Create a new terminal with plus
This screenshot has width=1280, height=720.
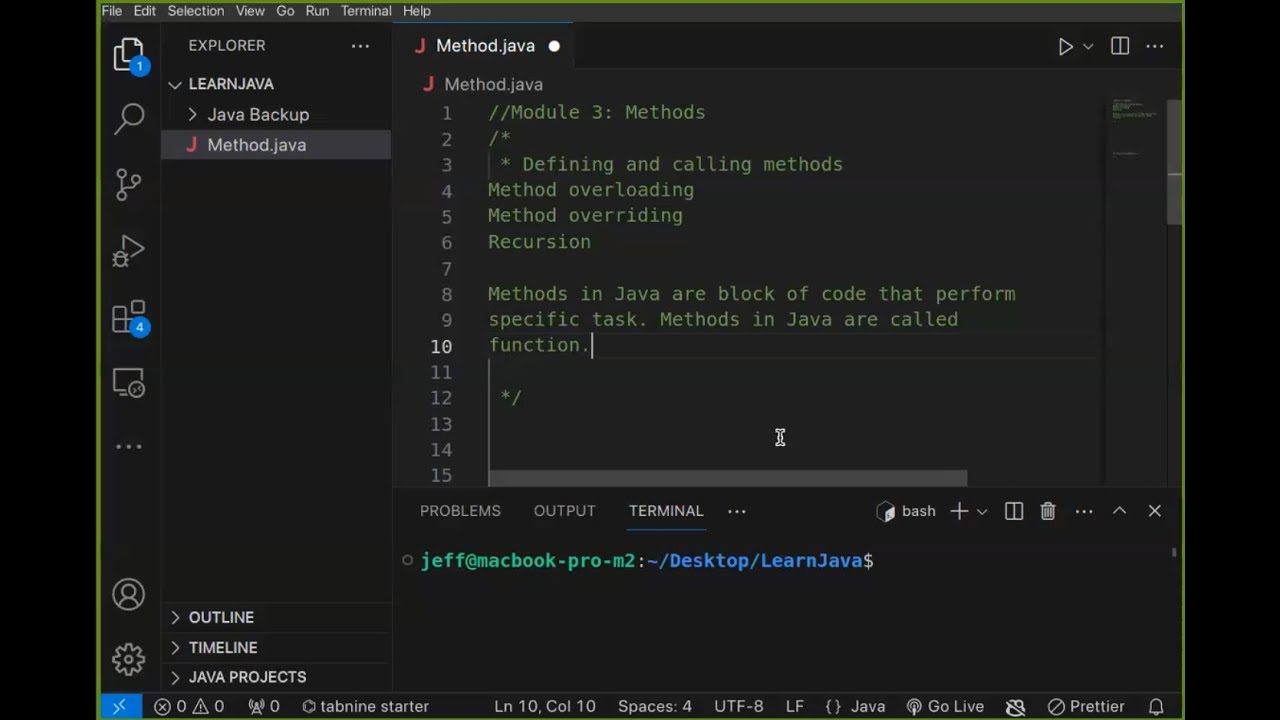click(x=958, y=511)
